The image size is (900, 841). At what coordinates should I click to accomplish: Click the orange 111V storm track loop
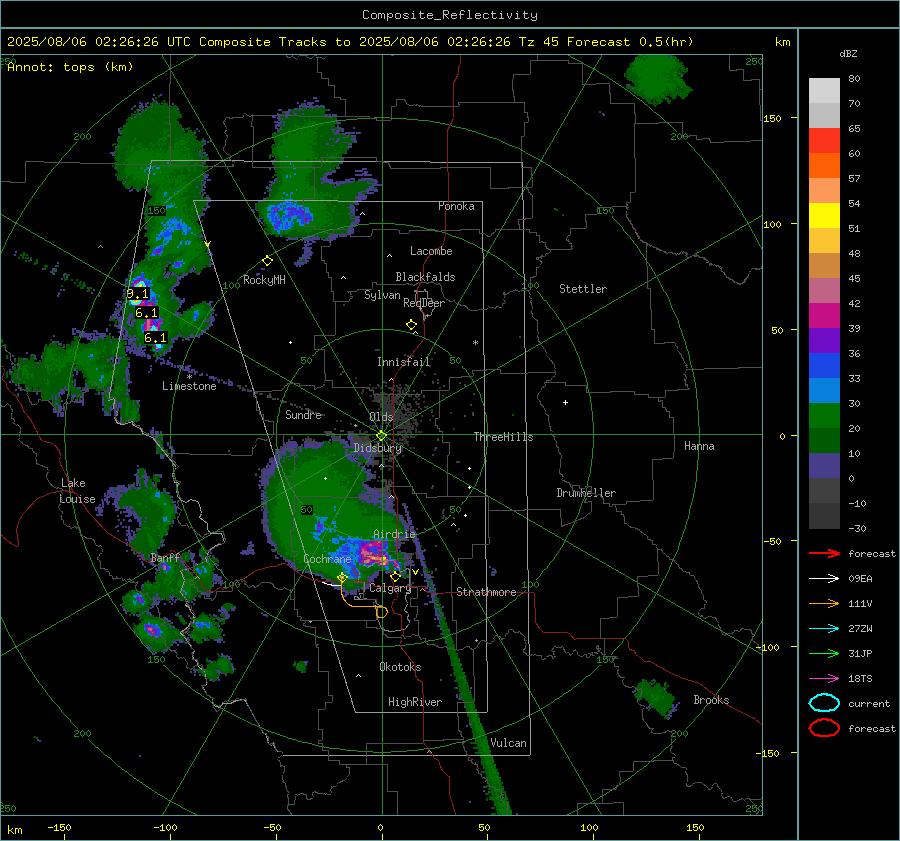click(381, 612)
